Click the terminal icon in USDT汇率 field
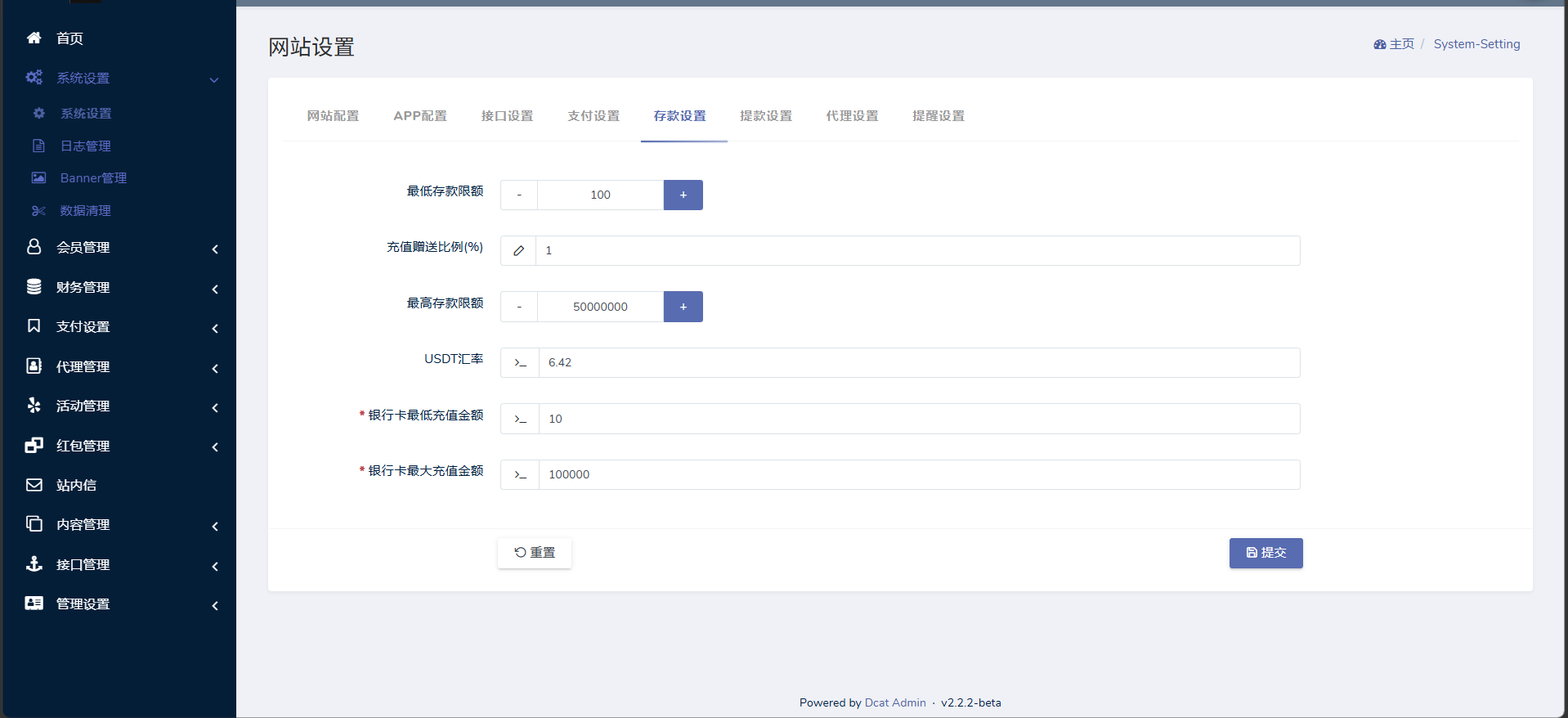This screenshot has width=1568, height=718. pos(520,362)
